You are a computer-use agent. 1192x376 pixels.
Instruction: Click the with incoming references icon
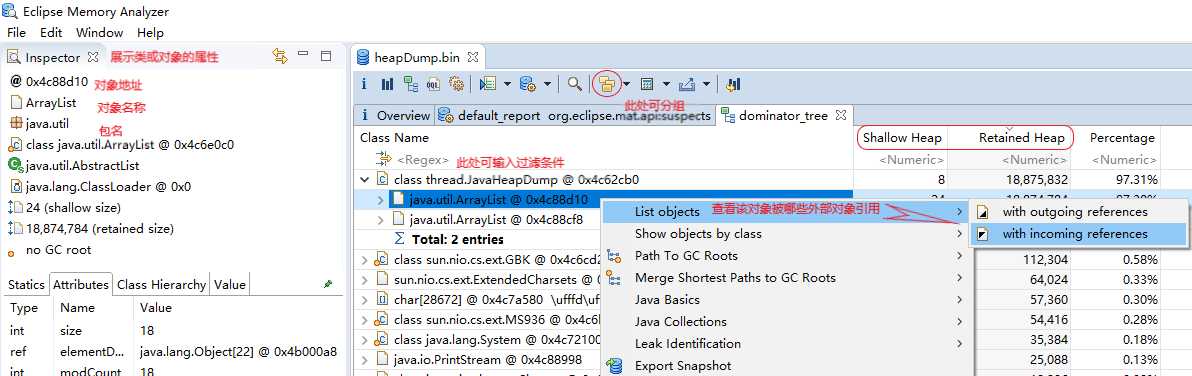983,234
